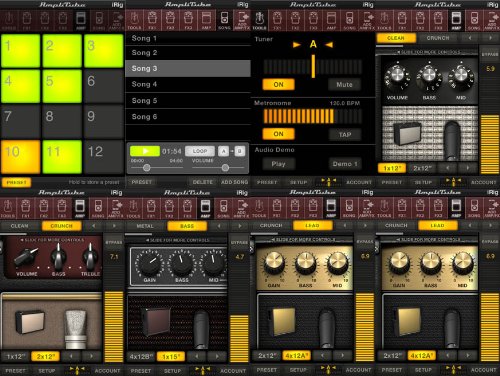Tap ADD AMP/FX icon on song list screen
The height and width of the screenshot is (376, 500).
tap(242, 20)
